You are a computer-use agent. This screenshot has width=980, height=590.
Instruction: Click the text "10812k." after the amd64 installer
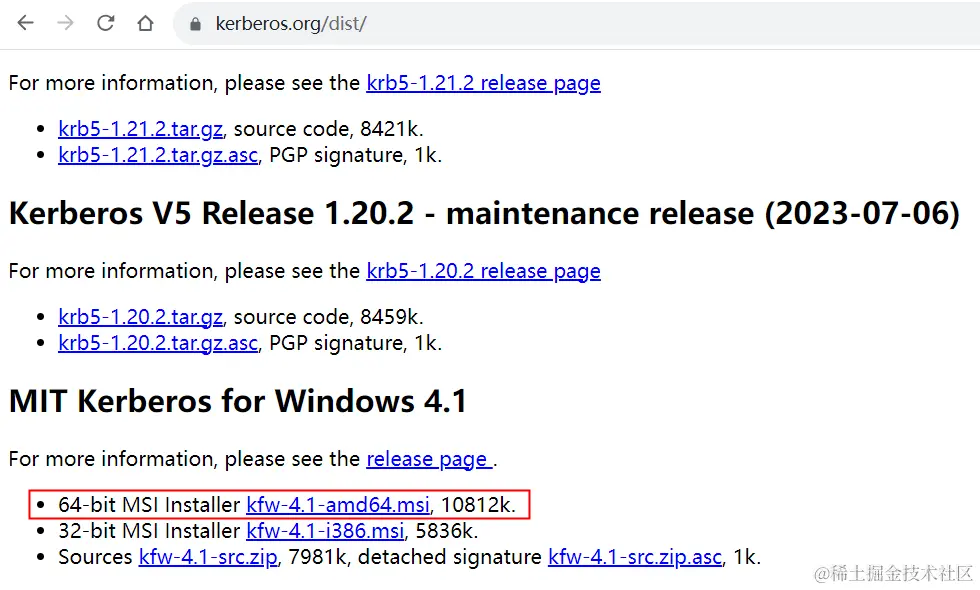coord(478,505)
